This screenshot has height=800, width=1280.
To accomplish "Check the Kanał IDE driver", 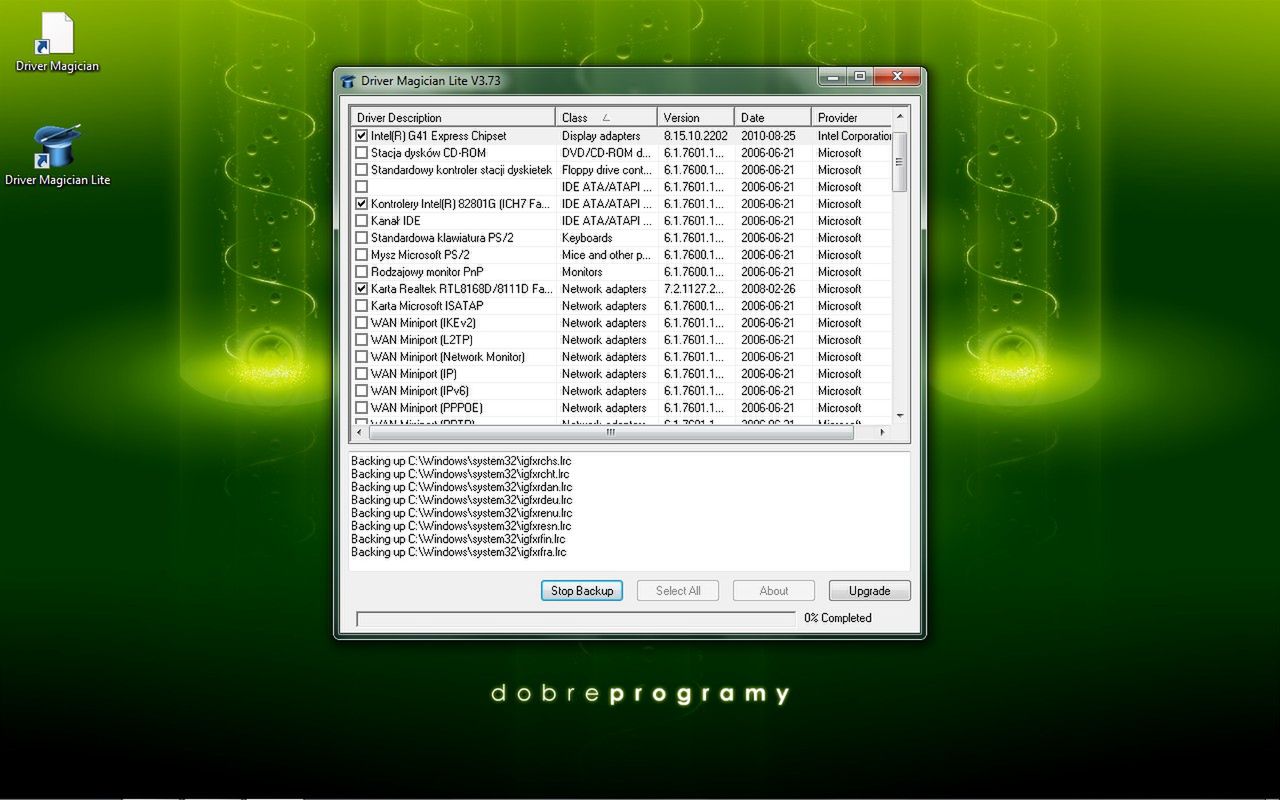I will pyautogui.click(x=362, y=221).
